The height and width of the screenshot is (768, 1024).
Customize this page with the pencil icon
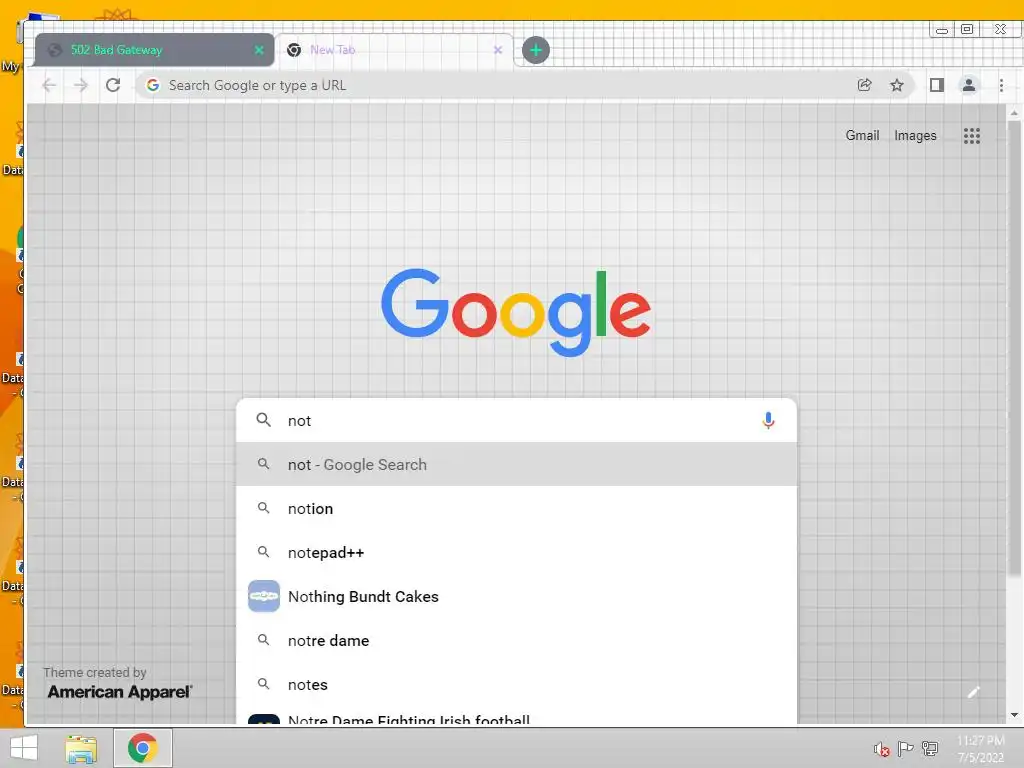(973, 692)
